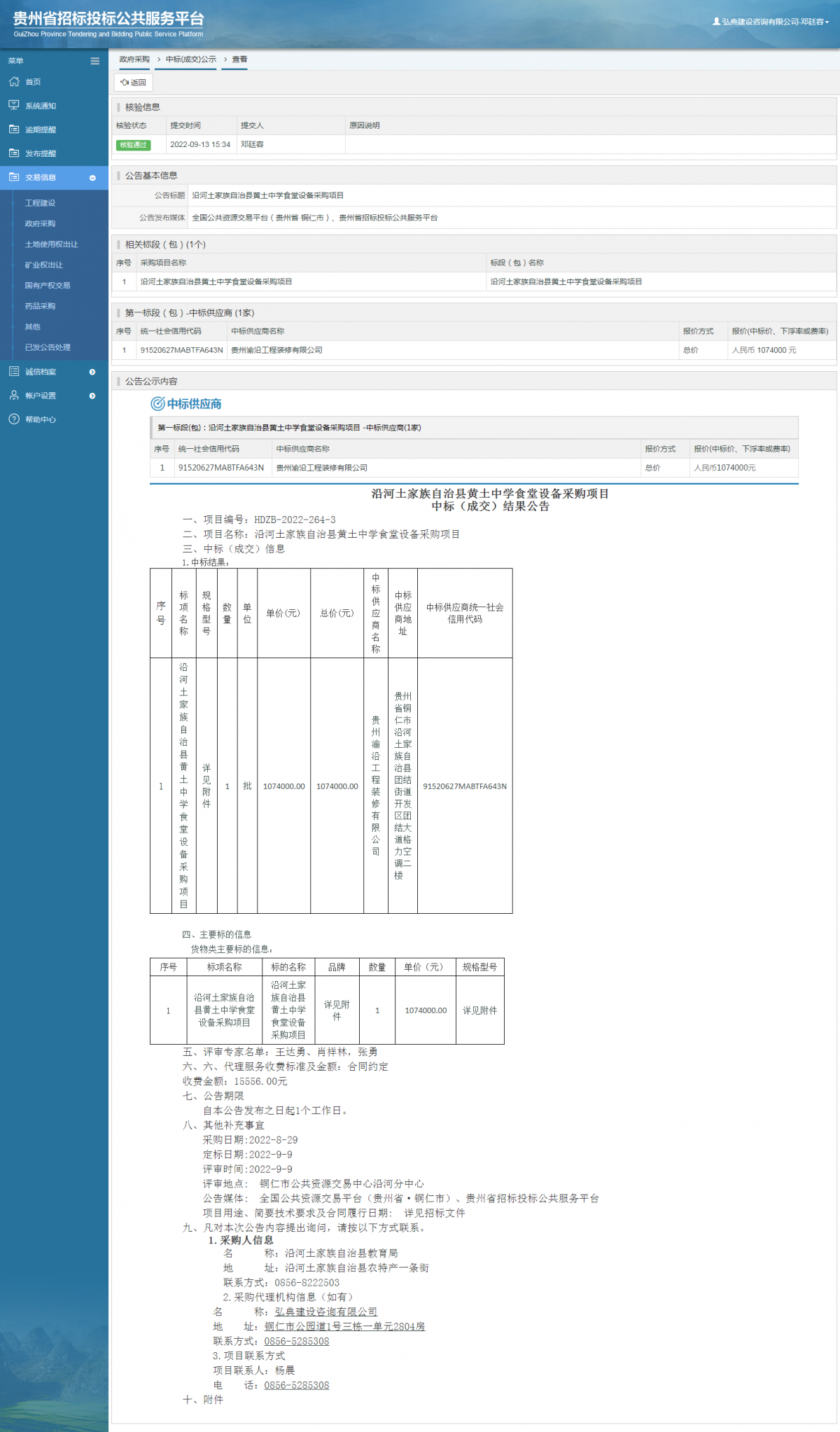Select 药品采购 submenu item
This screenshot has height=1432, width=840.
[x=40, y=306]
